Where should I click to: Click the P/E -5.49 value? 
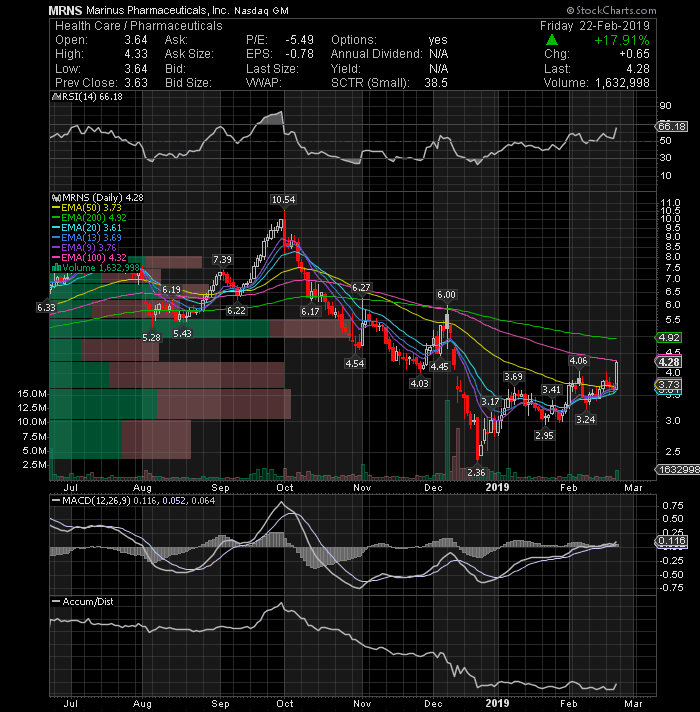click(300, 40)
